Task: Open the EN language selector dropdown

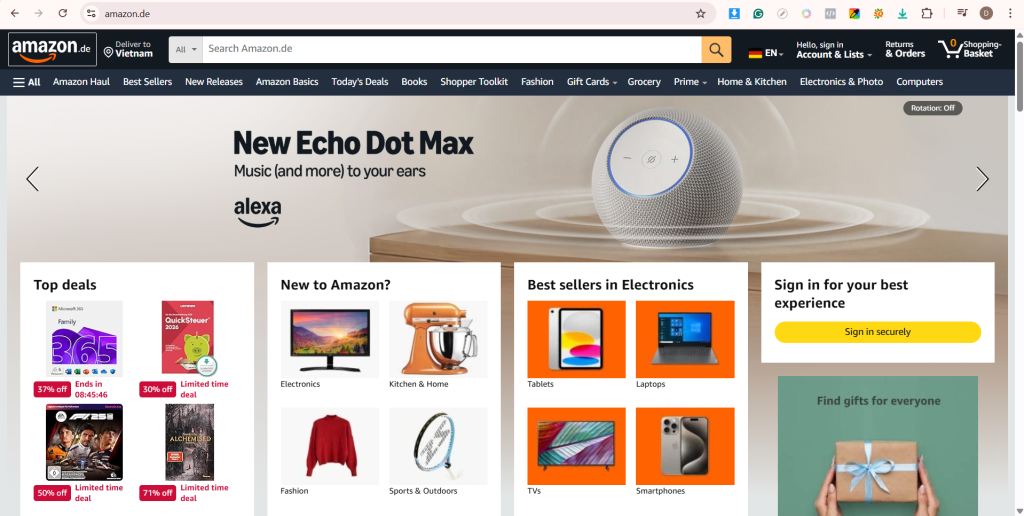Action: 766,53
